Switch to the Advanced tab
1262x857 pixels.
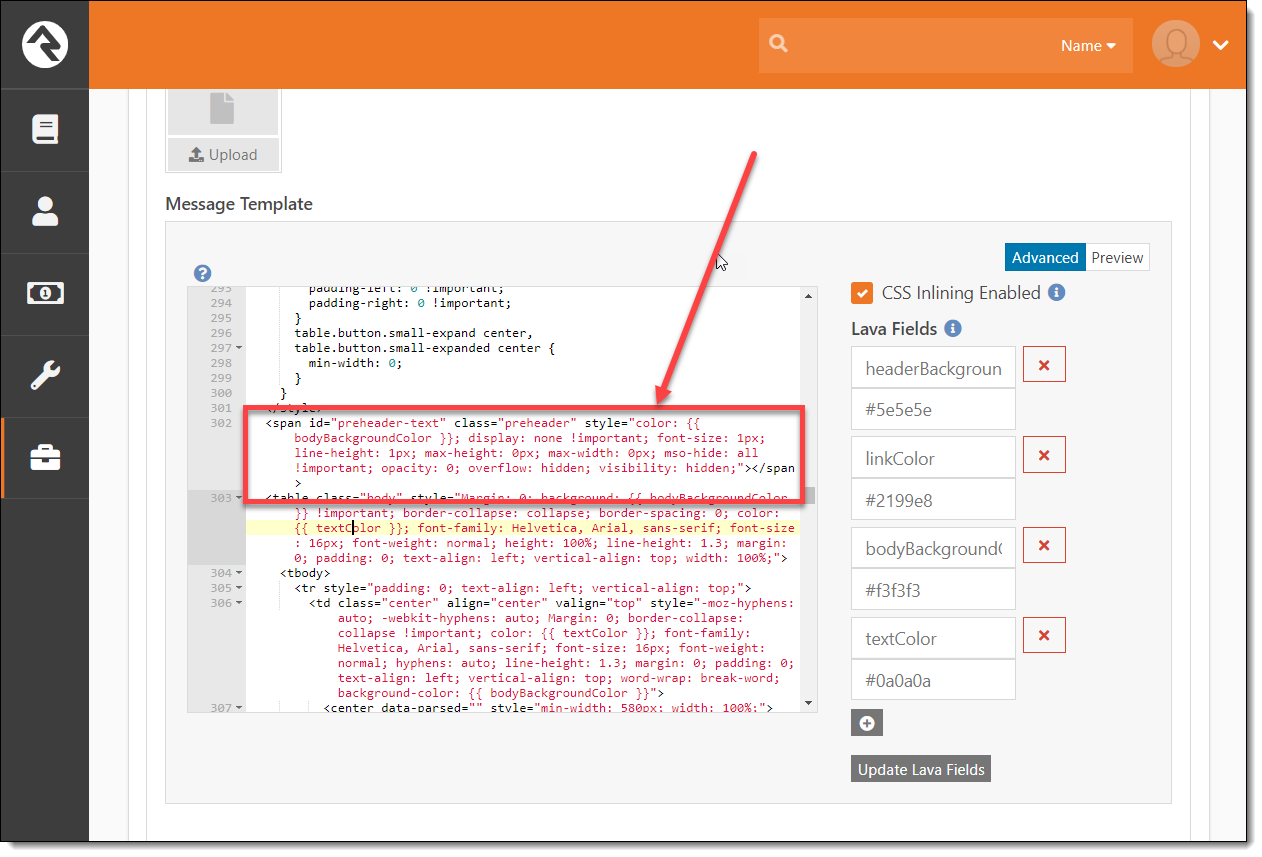click(x=1045, y=257)
